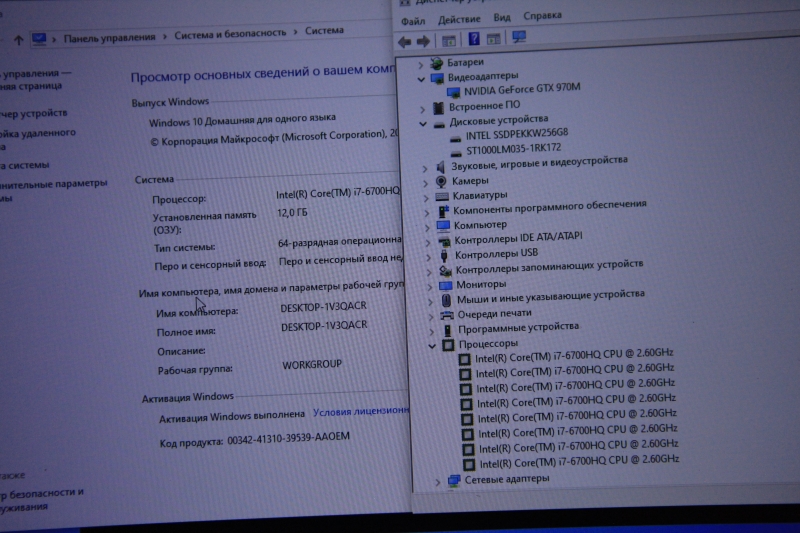Select the ST1000LM035-1RK172 disk drive
Screen dimensions: 800x533
pyautogui.click(x=513, y=149)
